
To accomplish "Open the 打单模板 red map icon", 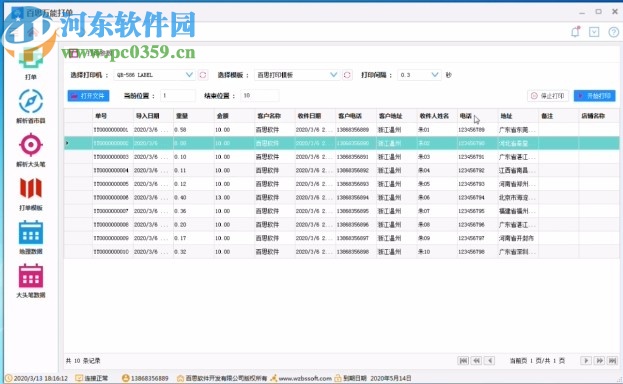I will pos(31,188).
